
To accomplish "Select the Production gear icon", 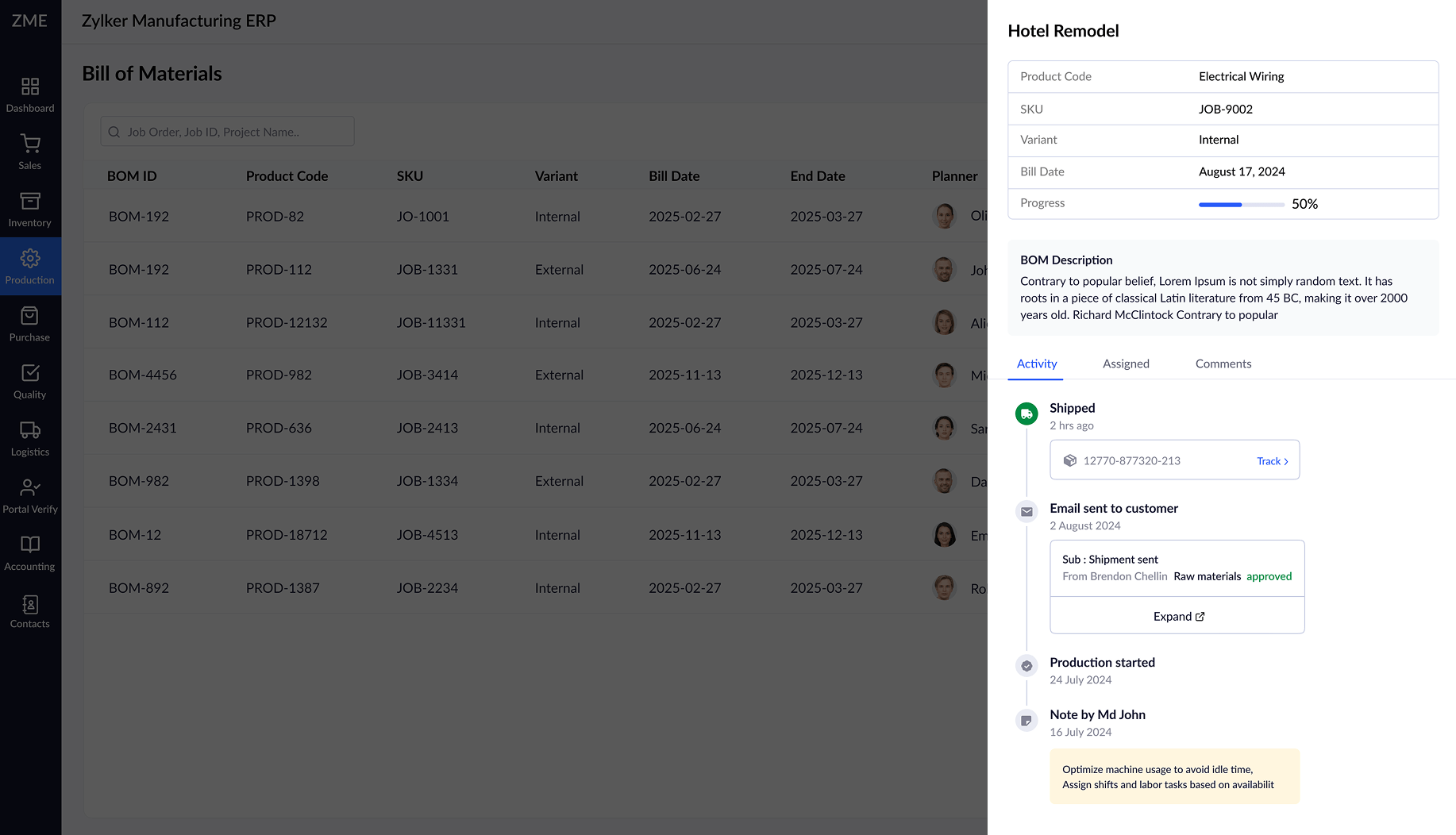I will click(30, 259).
